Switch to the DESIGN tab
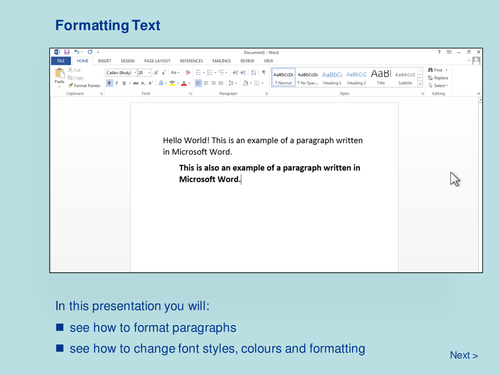 click(x=128, y=61)
